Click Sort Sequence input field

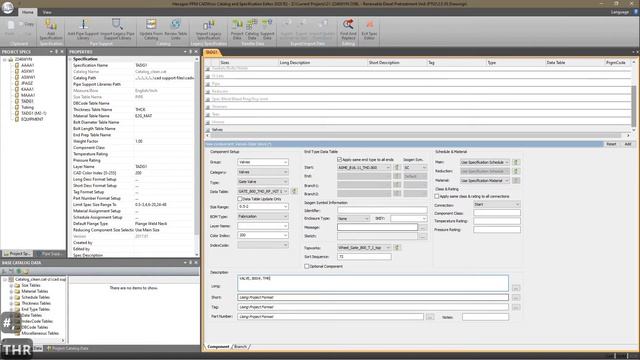(364, 257)
